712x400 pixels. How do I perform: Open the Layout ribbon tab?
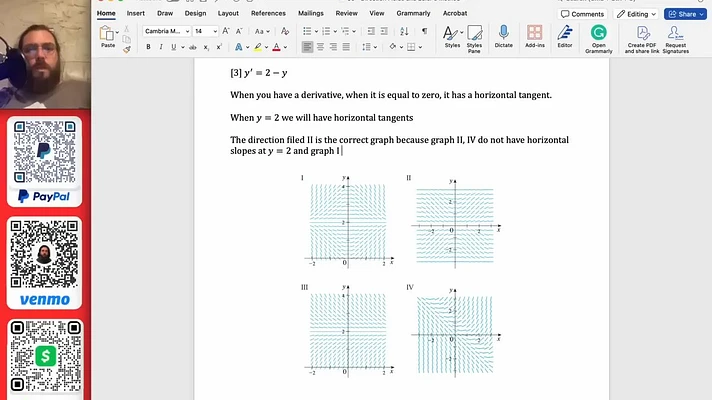(x=228, y=13)
